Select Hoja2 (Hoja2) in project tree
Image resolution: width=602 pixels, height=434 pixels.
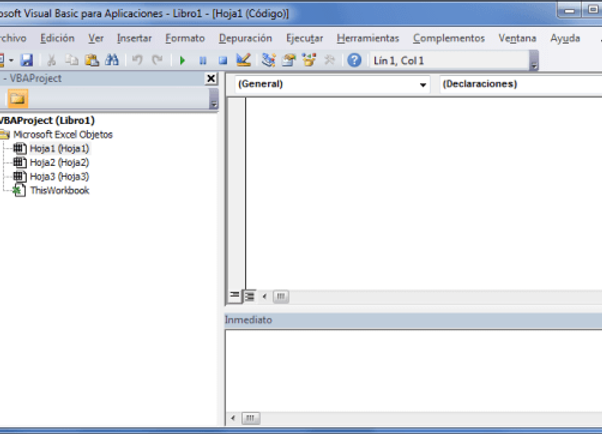60,162
